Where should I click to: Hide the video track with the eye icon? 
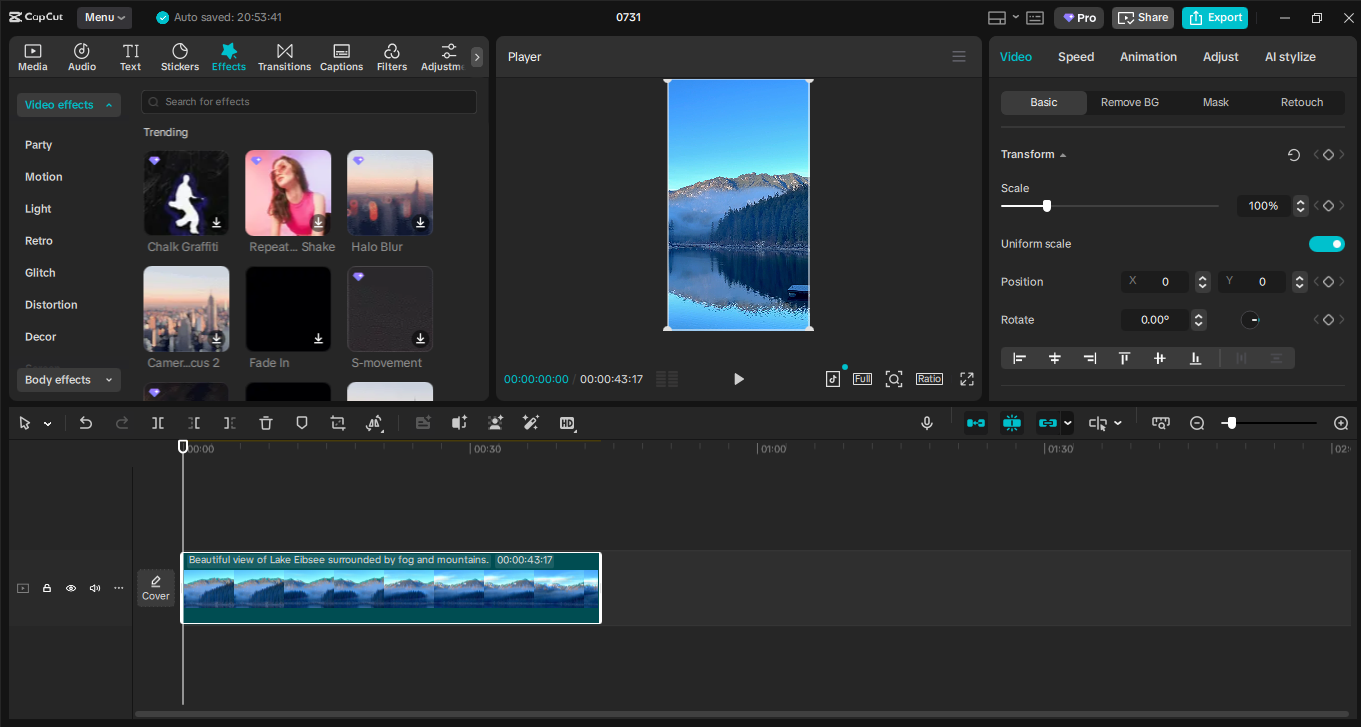70,588
